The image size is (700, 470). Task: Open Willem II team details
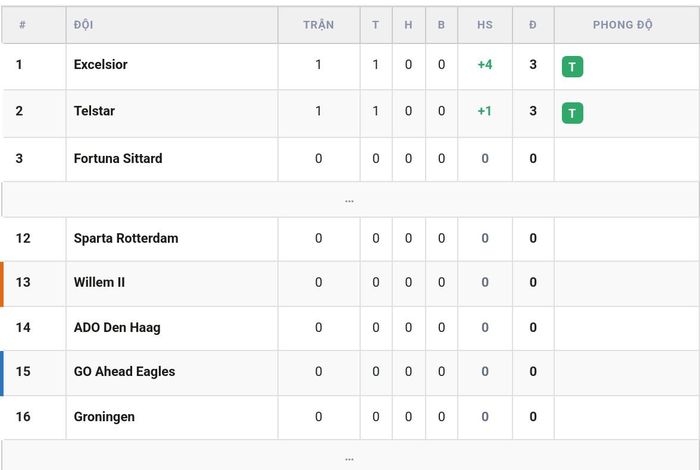(99, 282)
